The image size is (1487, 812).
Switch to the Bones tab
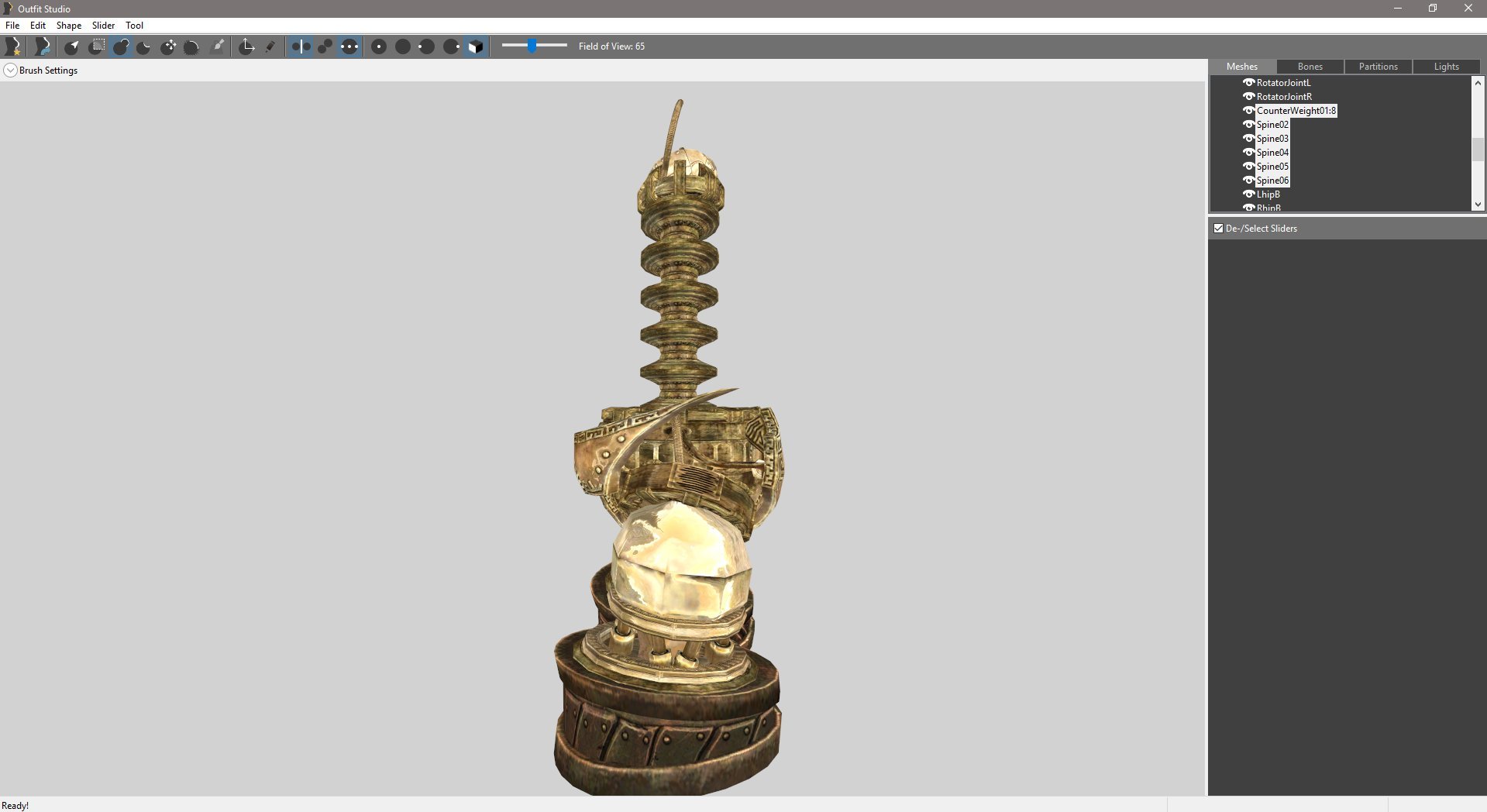1310,67
